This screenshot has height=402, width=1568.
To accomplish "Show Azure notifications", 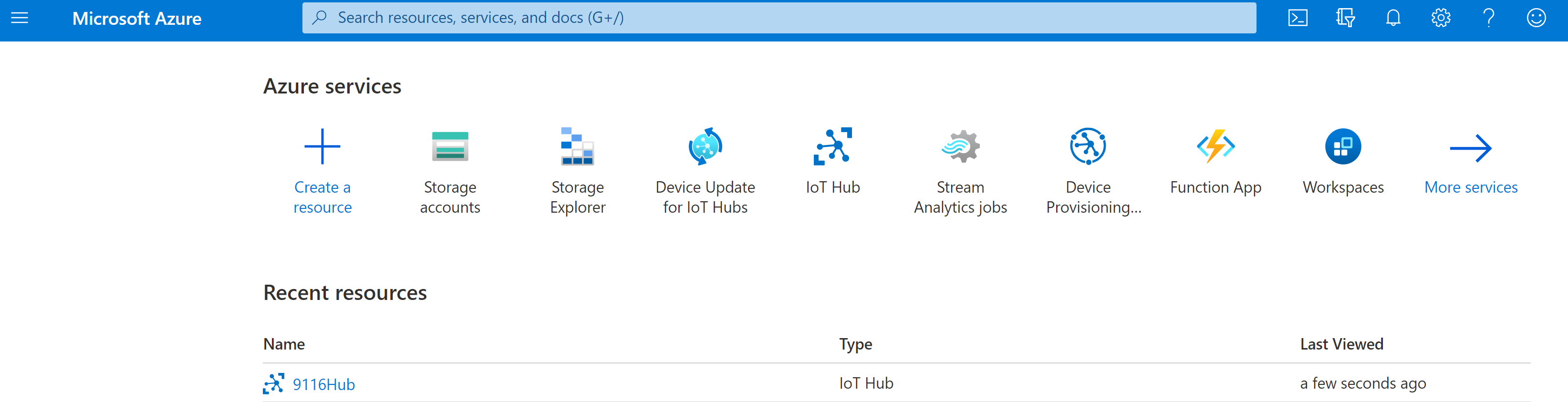I will click(x=1393, y=18).
